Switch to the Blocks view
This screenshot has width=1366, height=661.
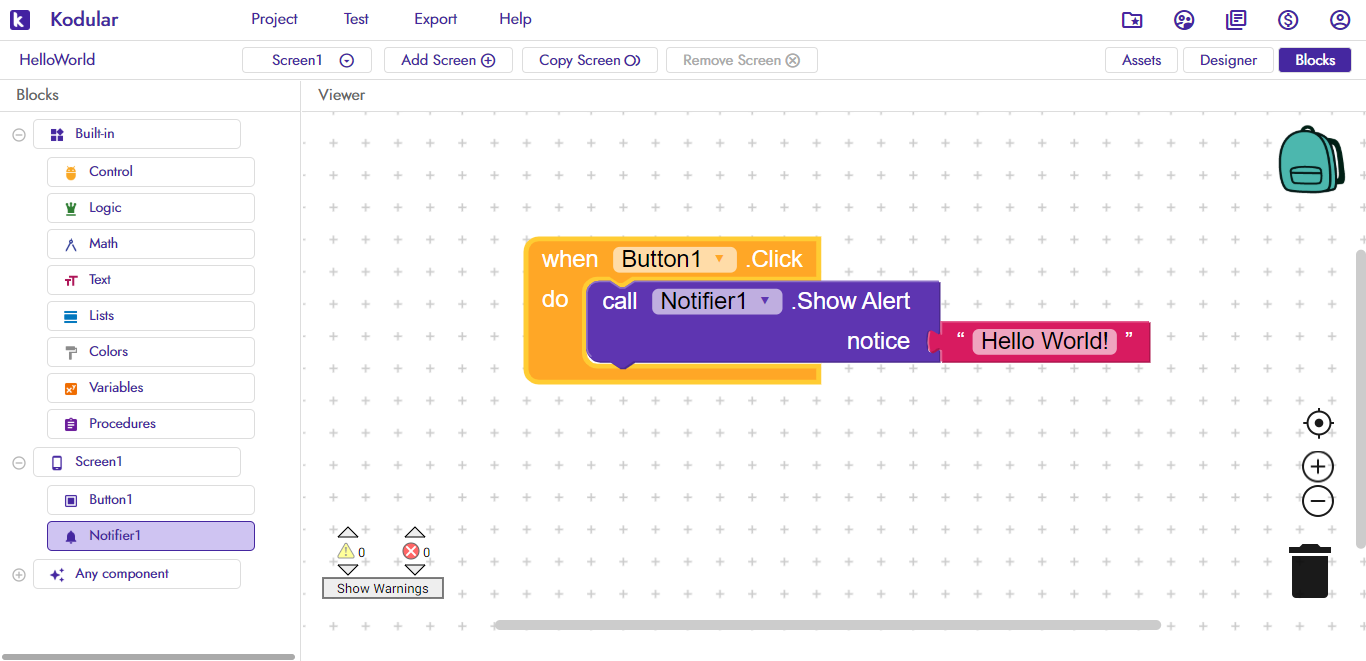click(x=1315, y=60)
